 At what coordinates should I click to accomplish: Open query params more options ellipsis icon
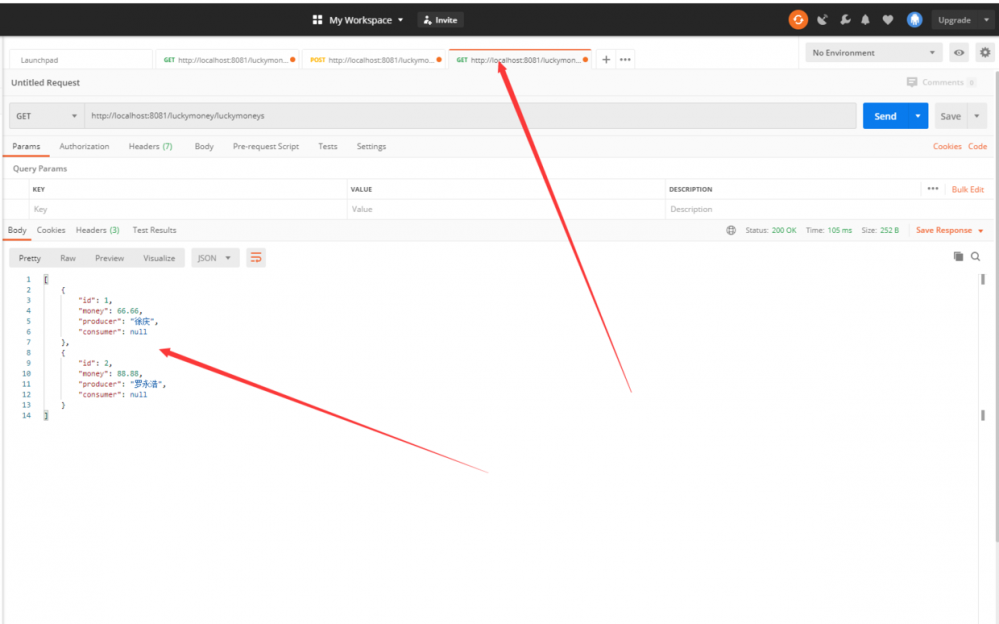[932, 188]
